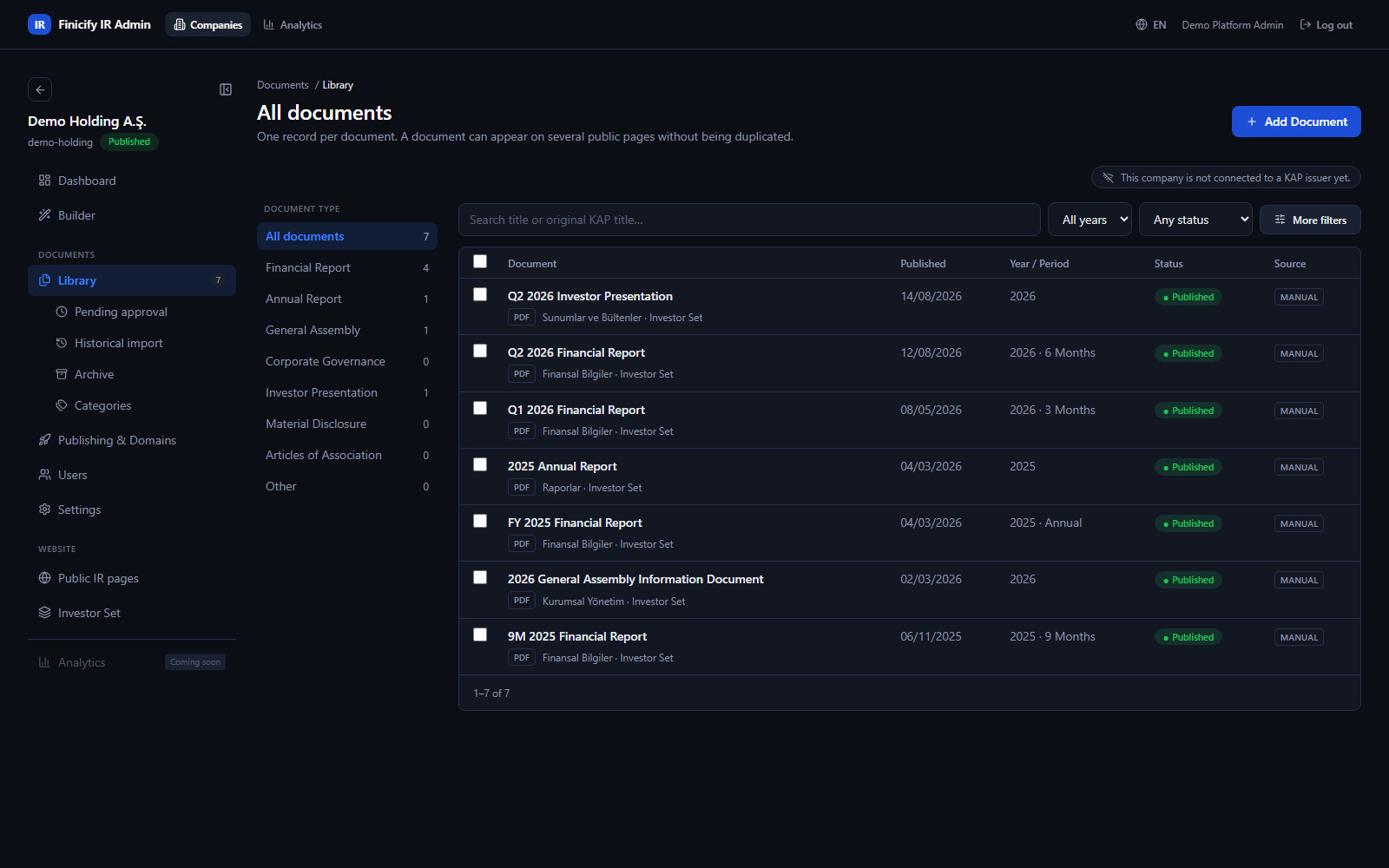This screenshot has width=1389, height=868.
Task: Click the Documents breadcrumb link
Action: [283, 85]
